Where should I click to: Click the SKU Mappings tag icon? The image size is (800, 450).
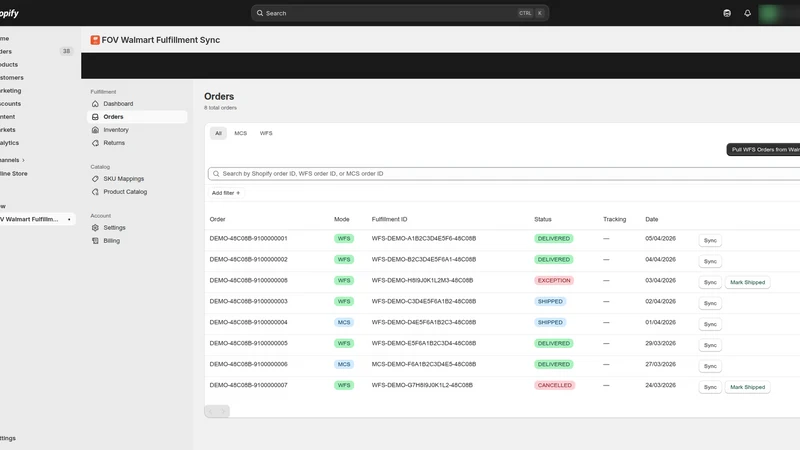pyautogui.click(x=95, y=179)
